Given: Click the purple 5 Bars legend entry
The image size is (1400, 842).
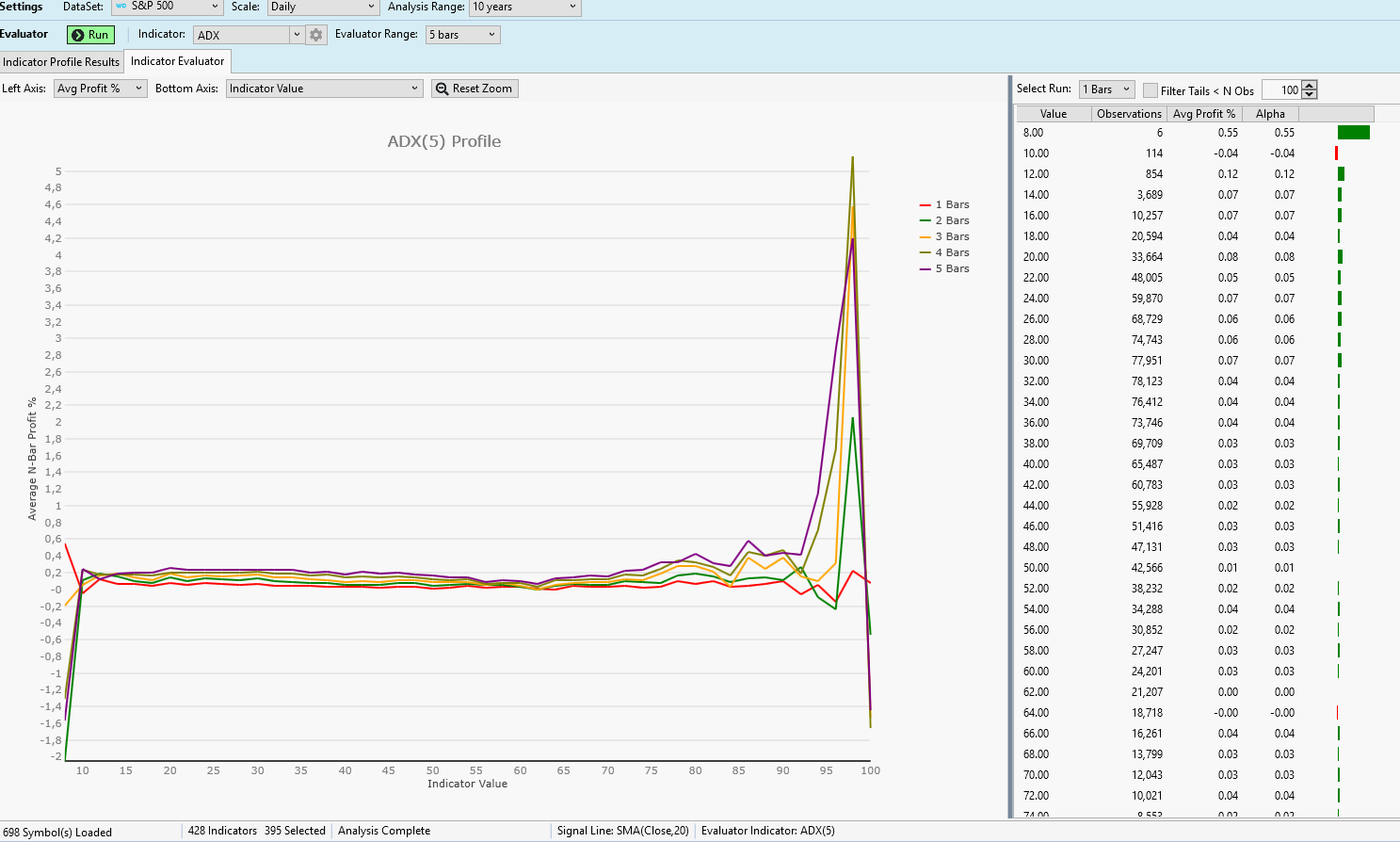Looking at the screenshot, I should coord(951,268).
